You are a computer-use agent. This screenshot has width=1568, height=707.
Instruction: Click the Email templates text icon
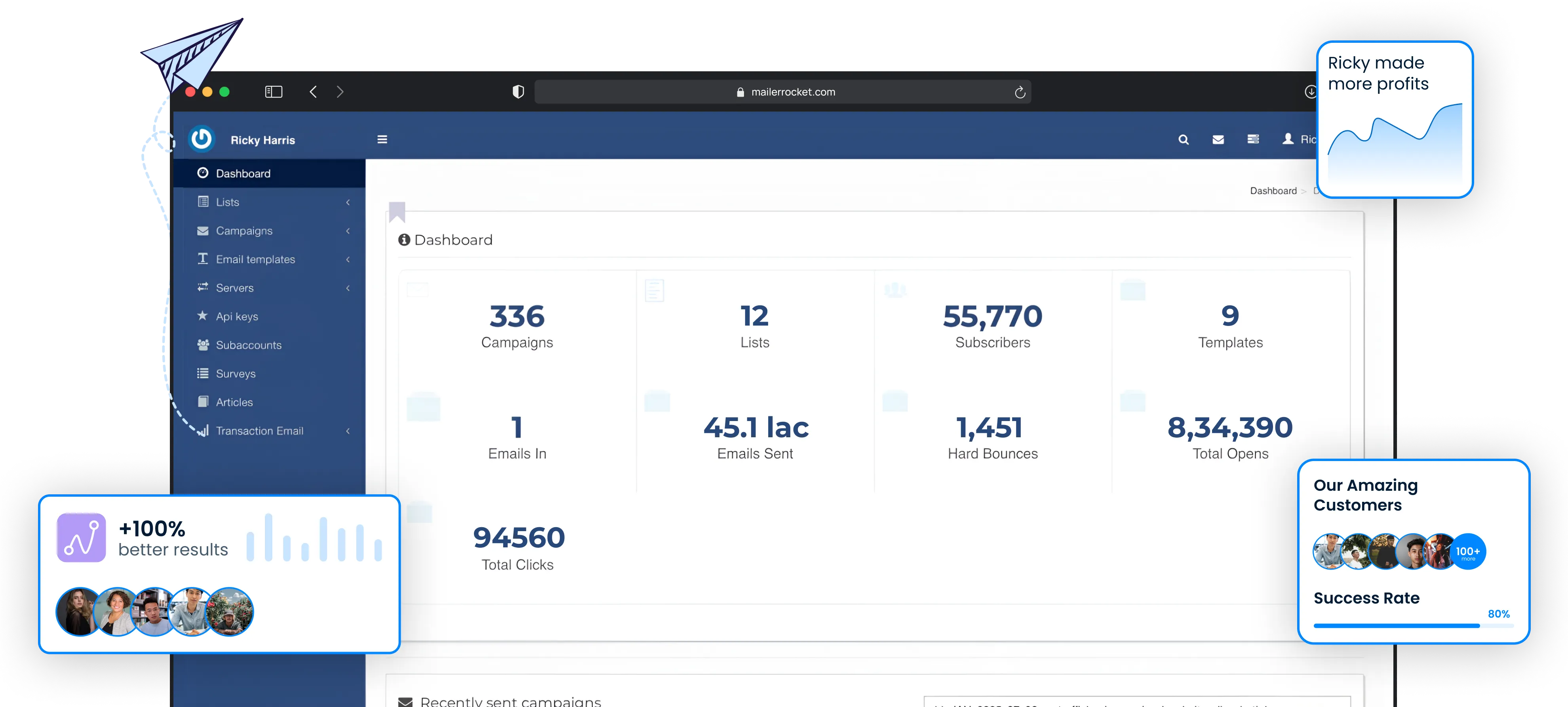pyautogui.click(x=203, y=258)
